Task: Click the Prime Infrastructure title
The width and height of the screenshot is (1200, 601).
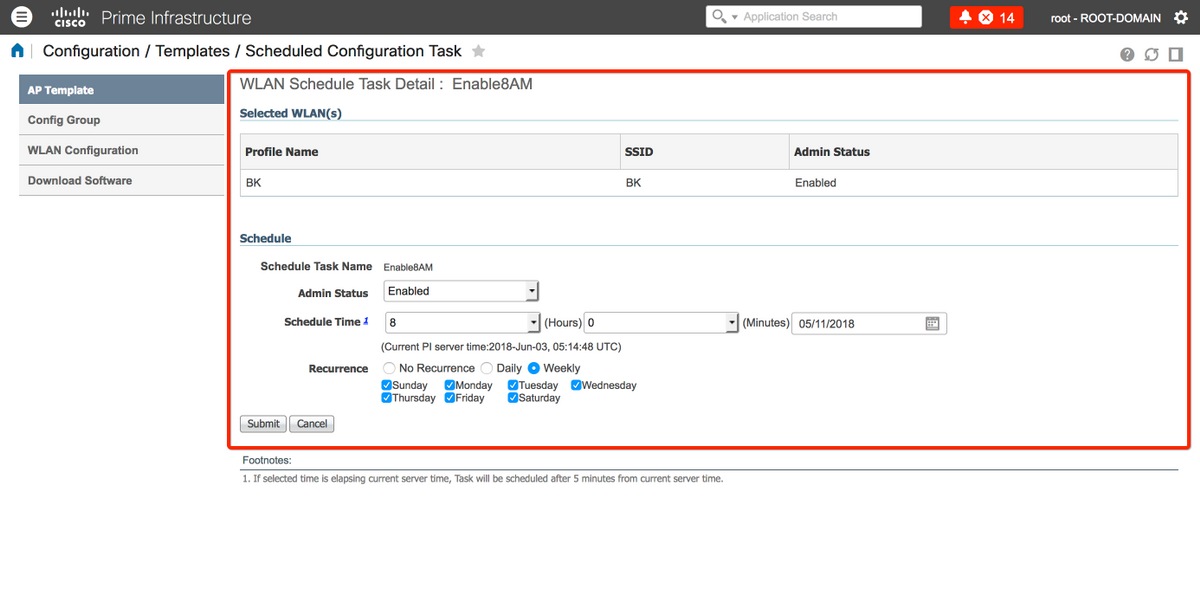Action: [x=177, y=18]
